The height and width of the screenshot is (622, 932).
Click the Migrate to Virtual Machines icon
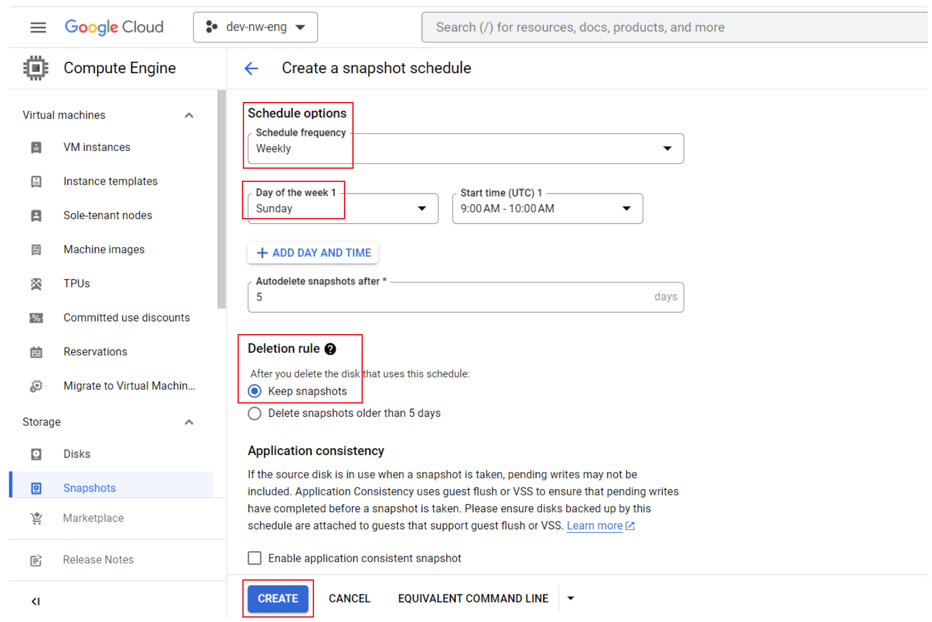point(36,386)
